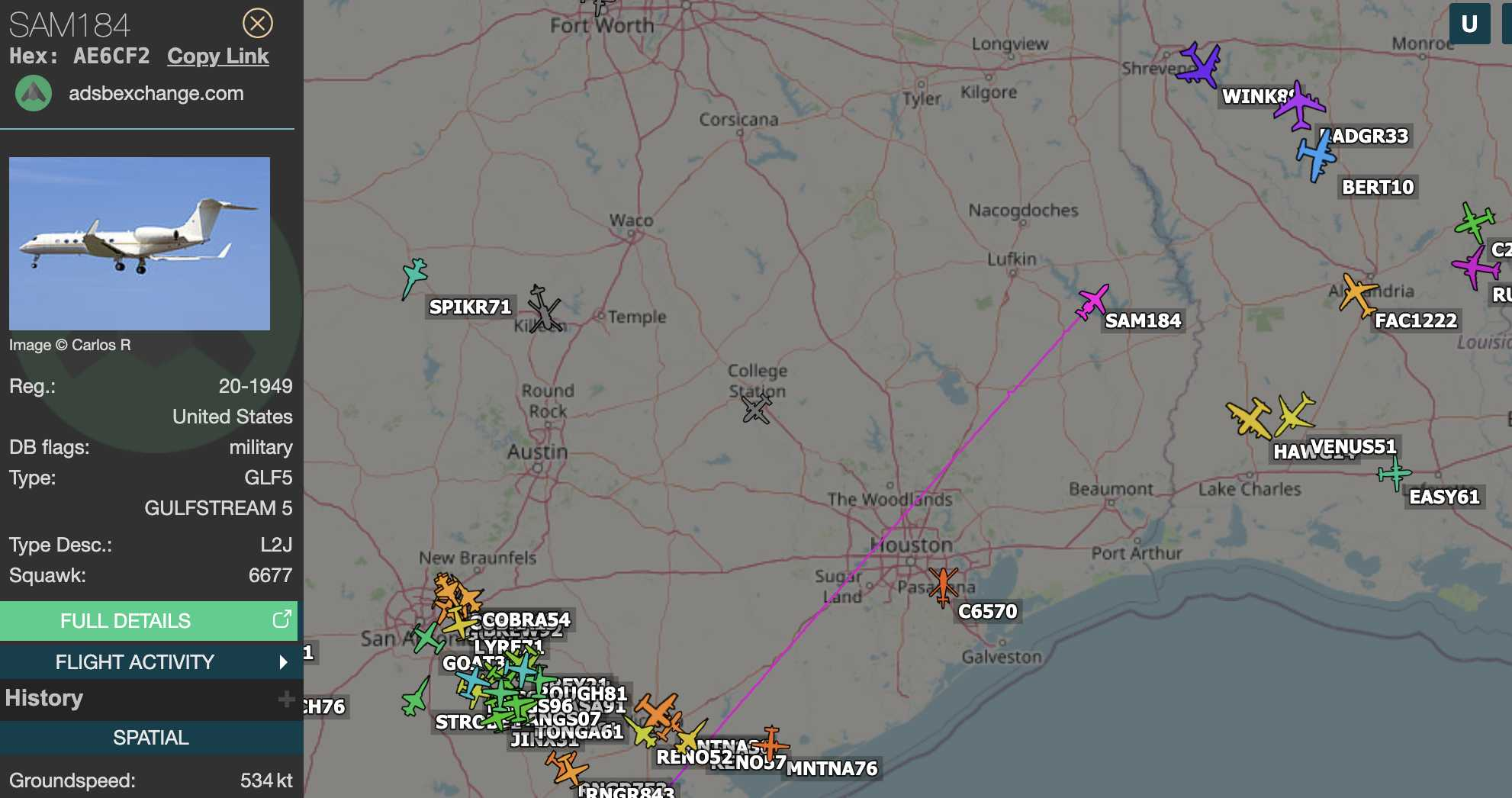Toggle the U button in map corner
Viewport: 1512px width, 798px height.
(1469, 24)
